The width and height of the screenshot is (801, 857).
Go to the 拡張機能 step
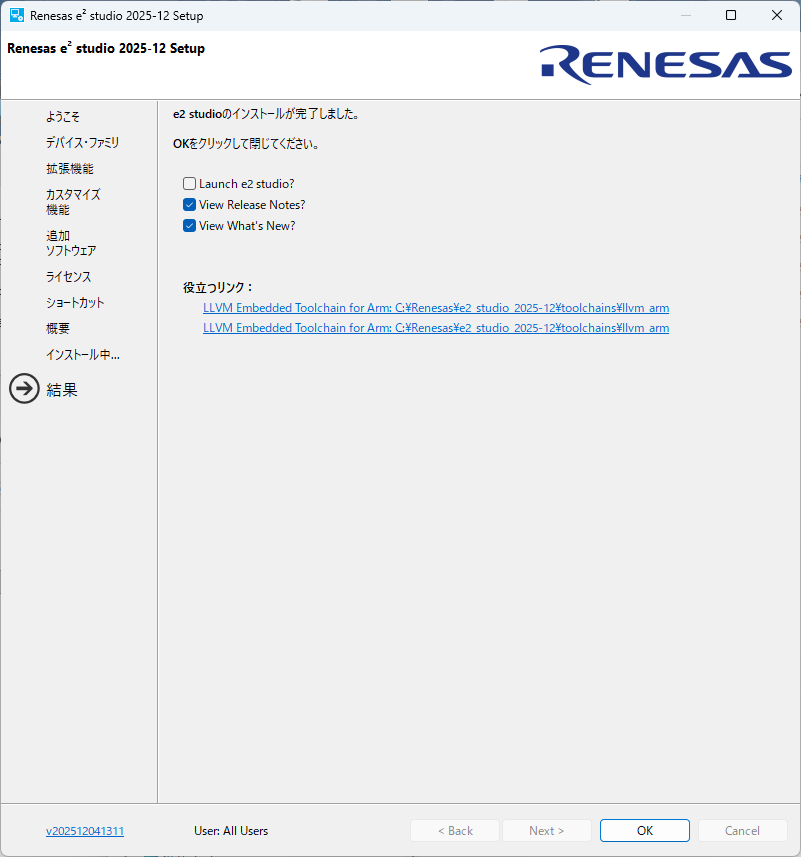click(x=70, y=169)
